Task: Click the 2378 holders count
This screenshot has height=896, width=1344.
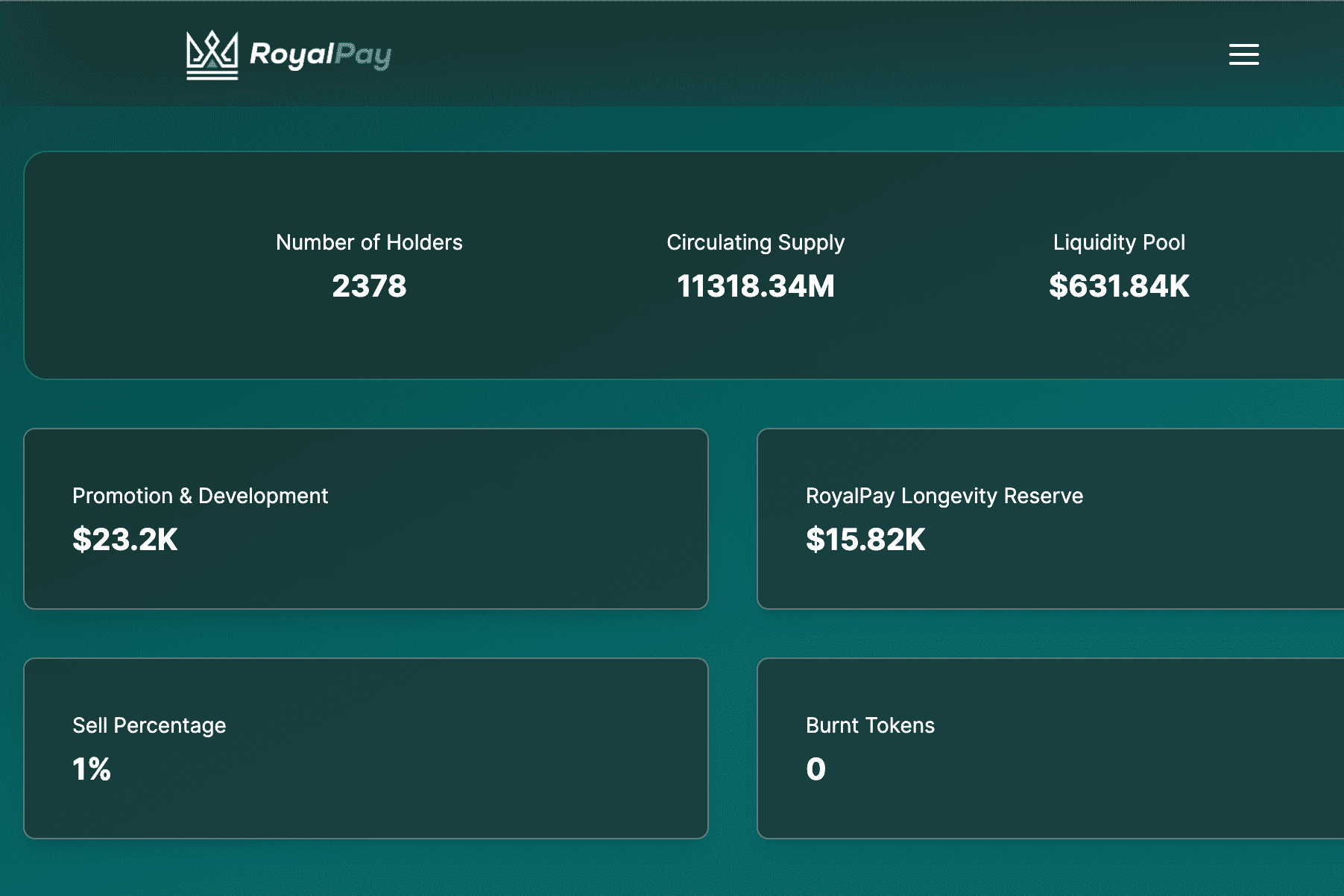Action: click(x=369, y=286)
